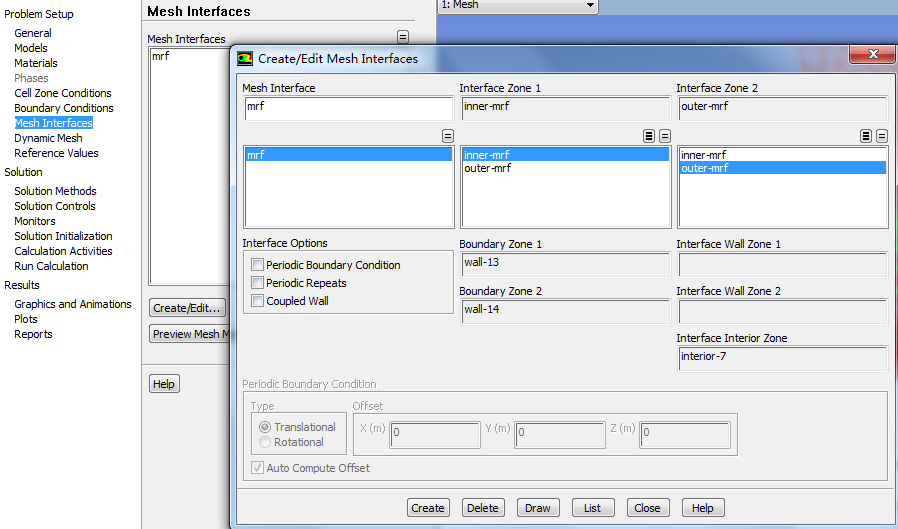Screen dimensions: 898x529
Task: Click Boundary Zone 2 field wall-14
Action: click(565, 311)
